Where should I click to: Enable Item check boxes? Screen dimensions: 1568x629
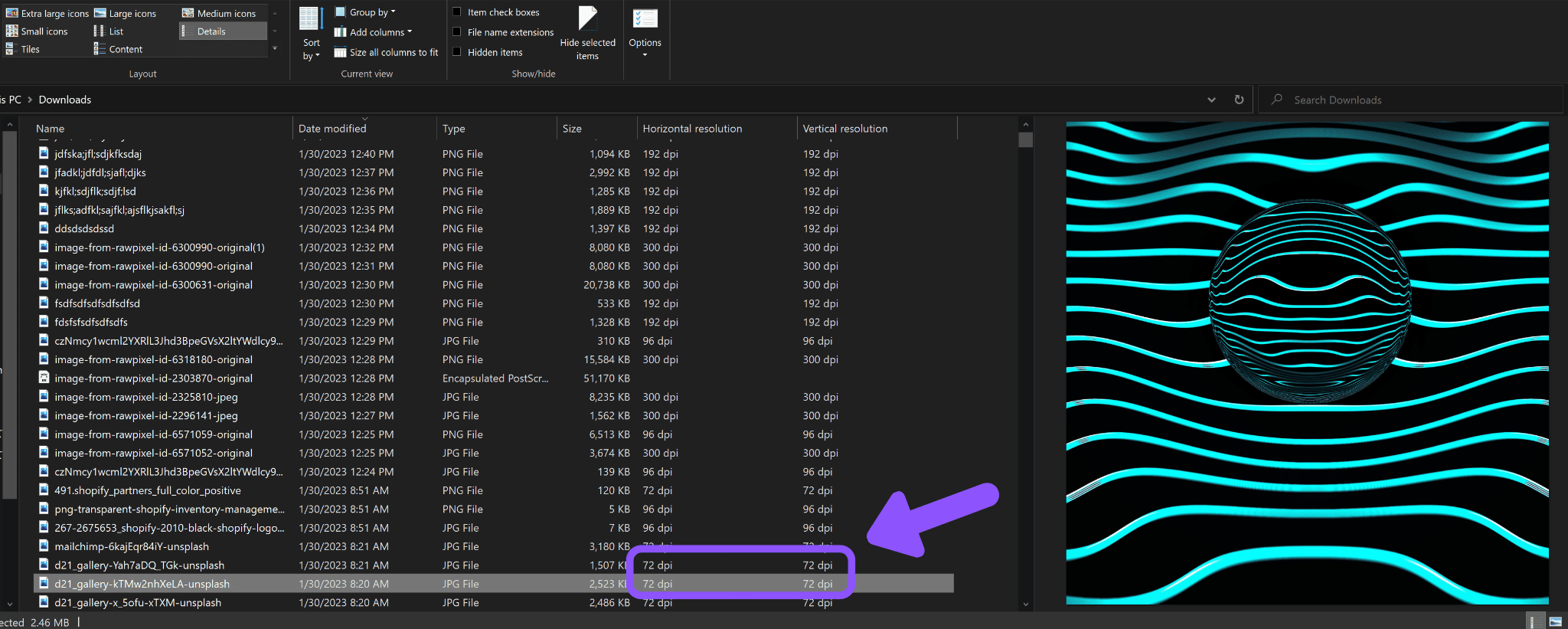tap(496, 12)
